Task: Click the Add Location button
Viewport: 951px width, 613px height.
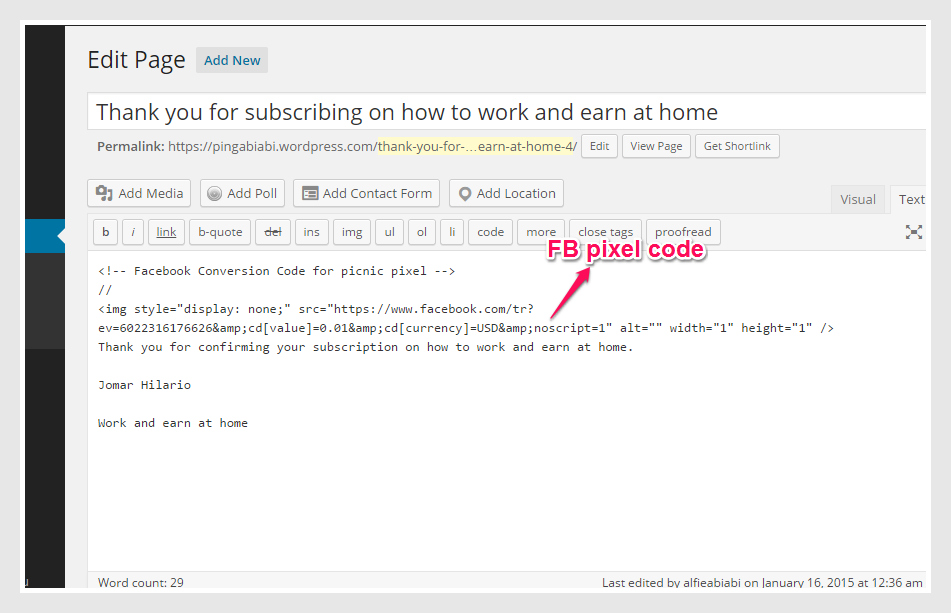Action: pos(506,193)
